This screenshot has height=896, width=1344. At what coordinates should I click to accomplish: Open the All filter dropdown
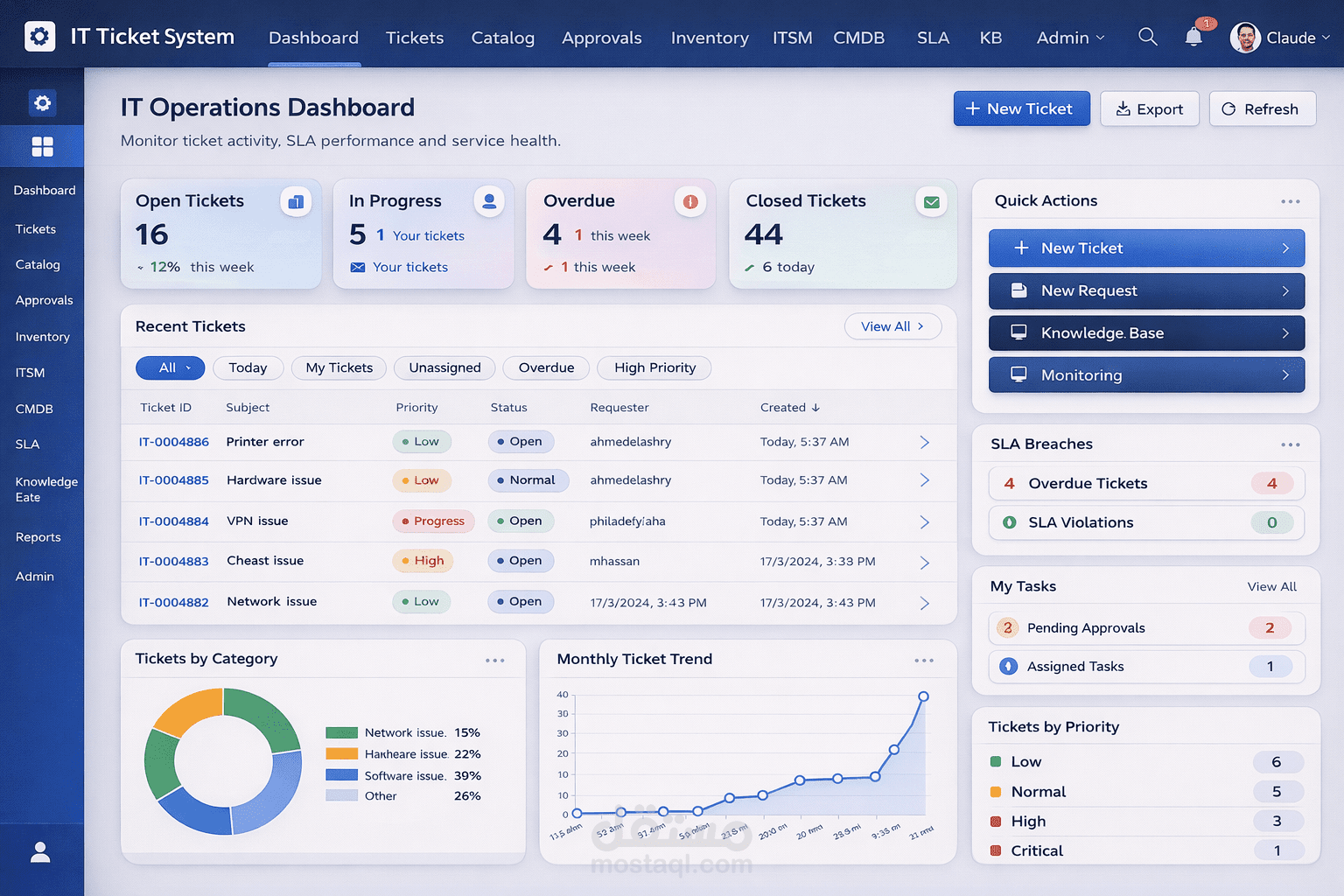coord(170,367)
